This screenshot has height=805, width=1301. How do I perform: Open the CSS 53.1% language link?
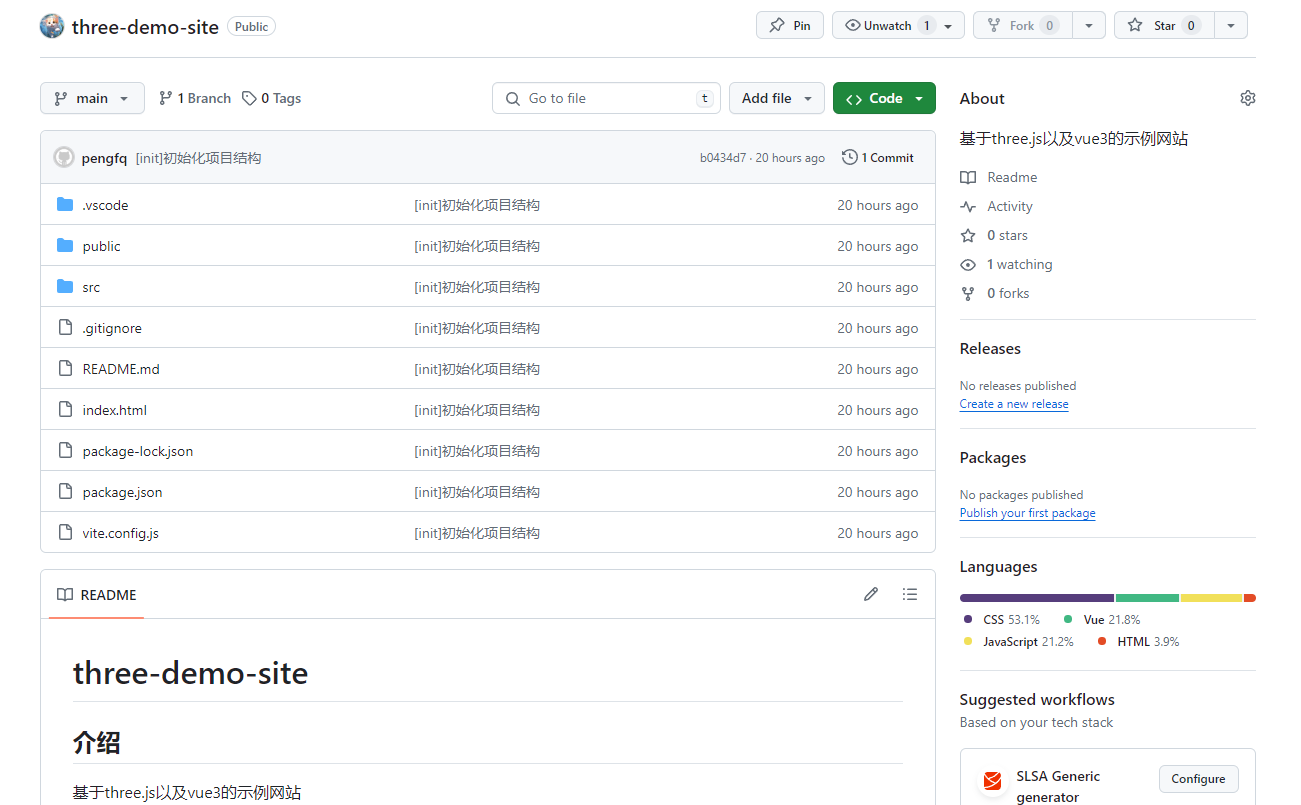click(x=1002, y=620)
